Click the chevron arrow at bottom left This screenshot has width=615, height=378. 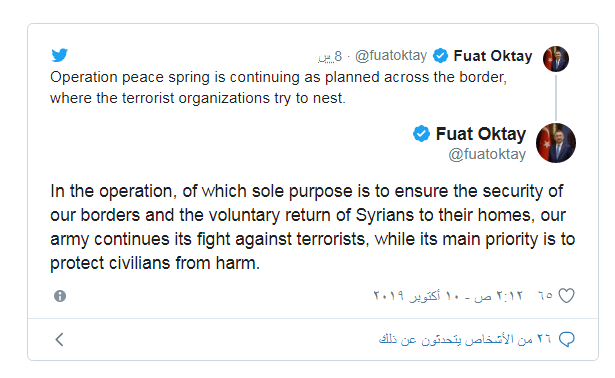[x=59, y=339]
